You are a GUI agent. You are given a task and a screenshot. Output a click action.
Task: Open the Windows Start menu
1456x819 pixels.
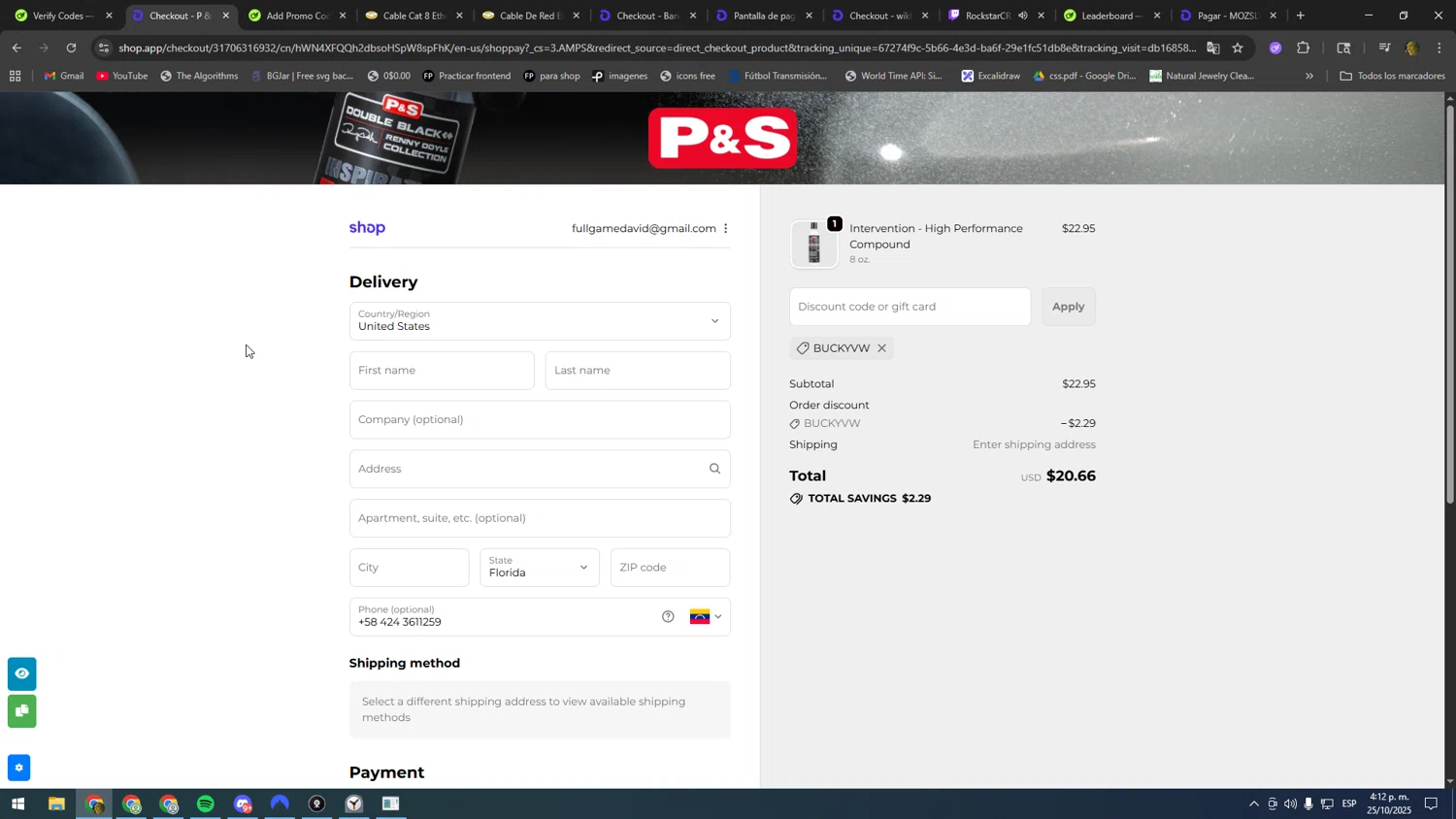coord(17,804)
